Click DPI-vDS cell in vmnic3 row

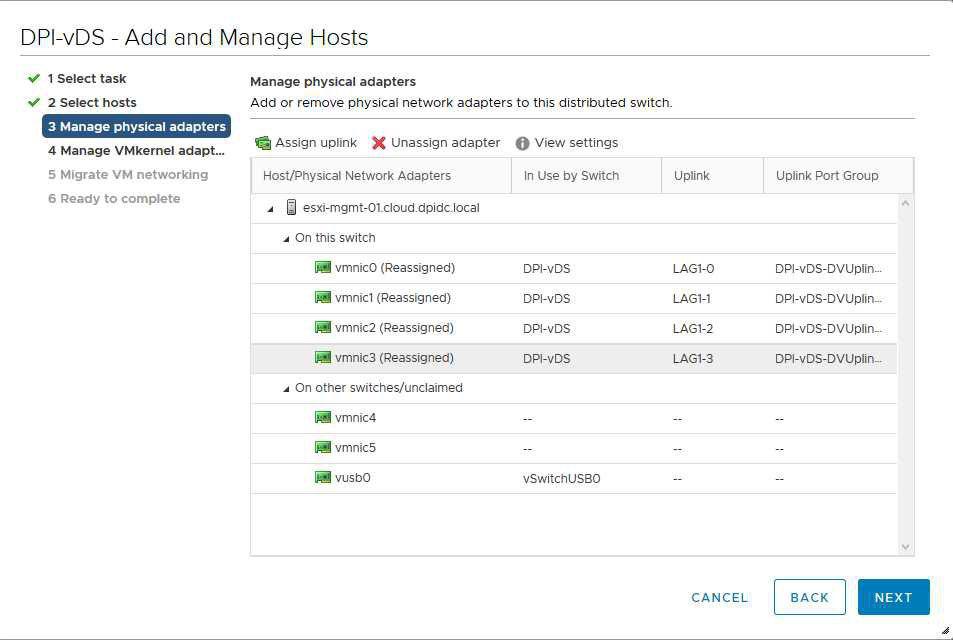546,359
